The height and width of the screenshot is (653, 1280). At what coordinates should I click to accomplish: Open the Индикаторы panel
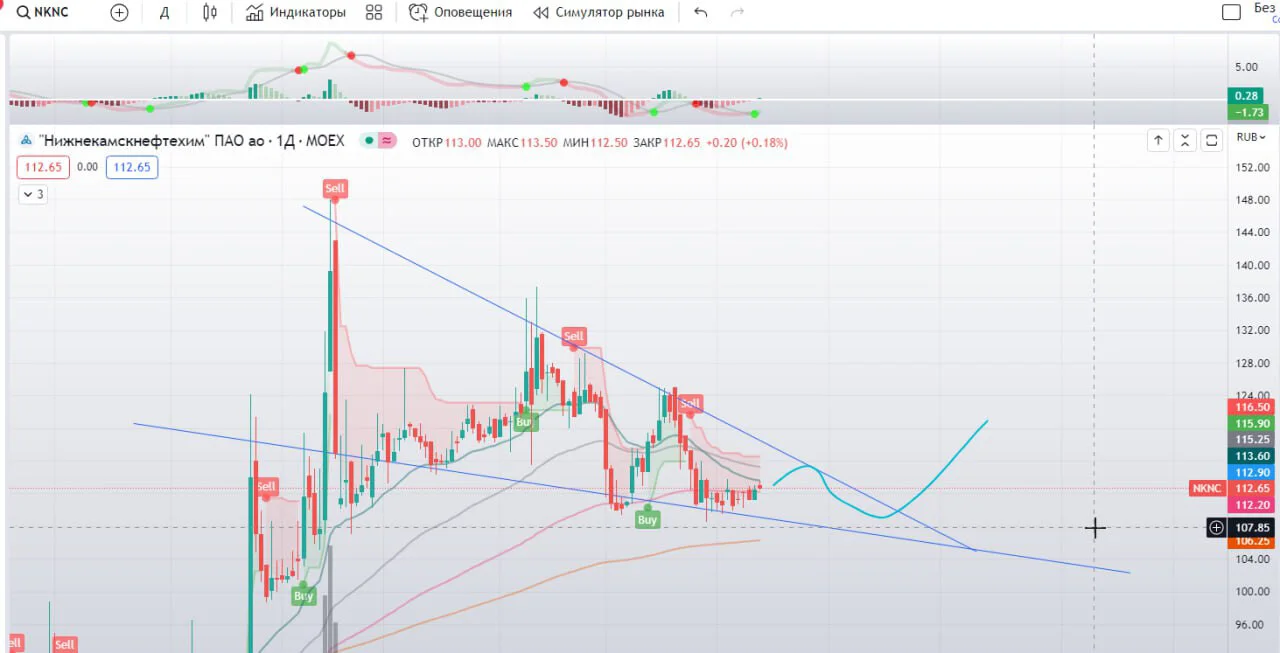point(295,12)
